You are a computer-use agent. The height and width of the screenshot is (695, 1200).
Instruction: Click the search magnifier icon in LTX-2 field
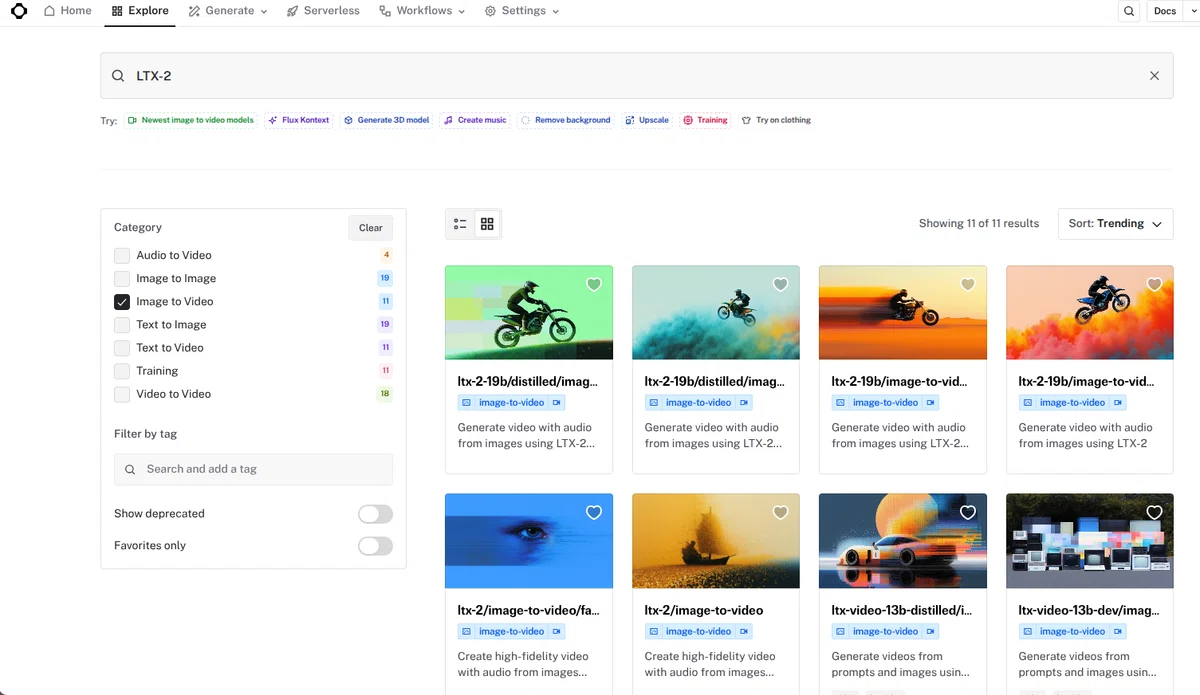pyautogui.click(x=118, y=76)
